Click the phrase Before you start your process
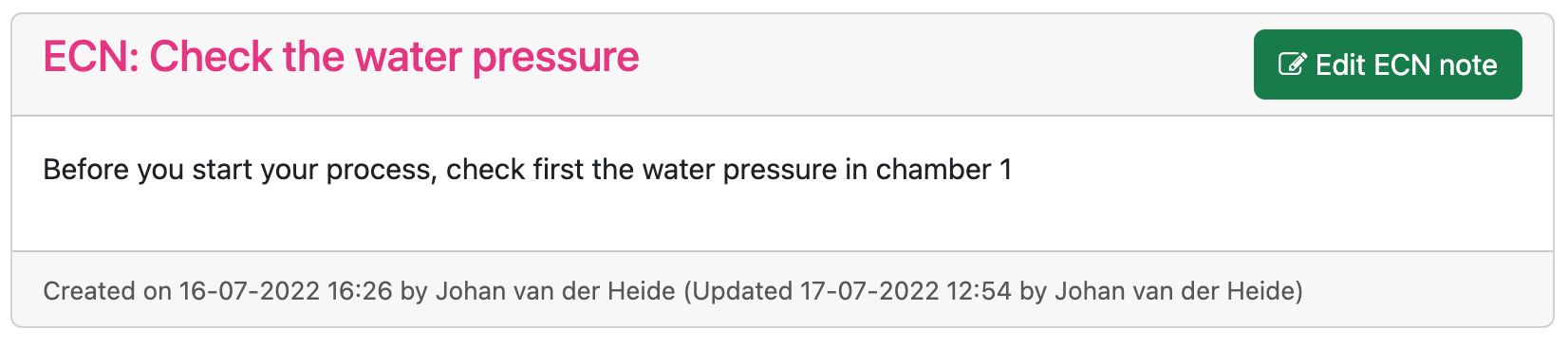The width and height of the screenshot is (1568, 347). 239,171
